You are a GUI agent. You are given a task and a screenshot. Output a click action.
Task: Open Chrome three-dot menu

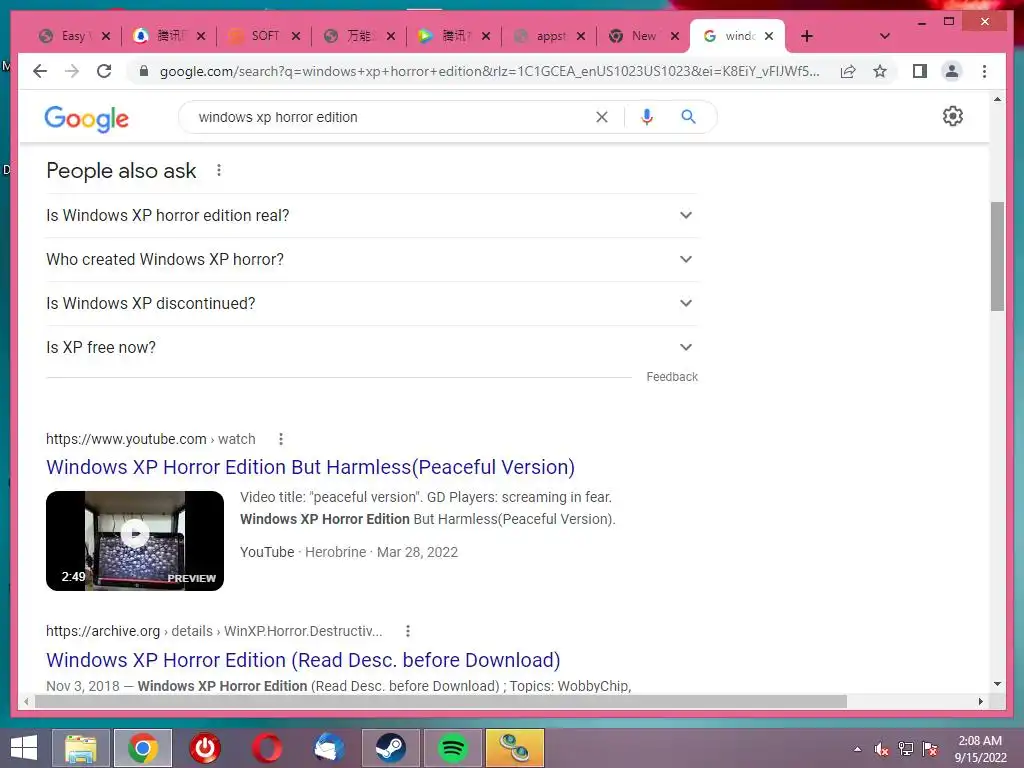[984, 71]
